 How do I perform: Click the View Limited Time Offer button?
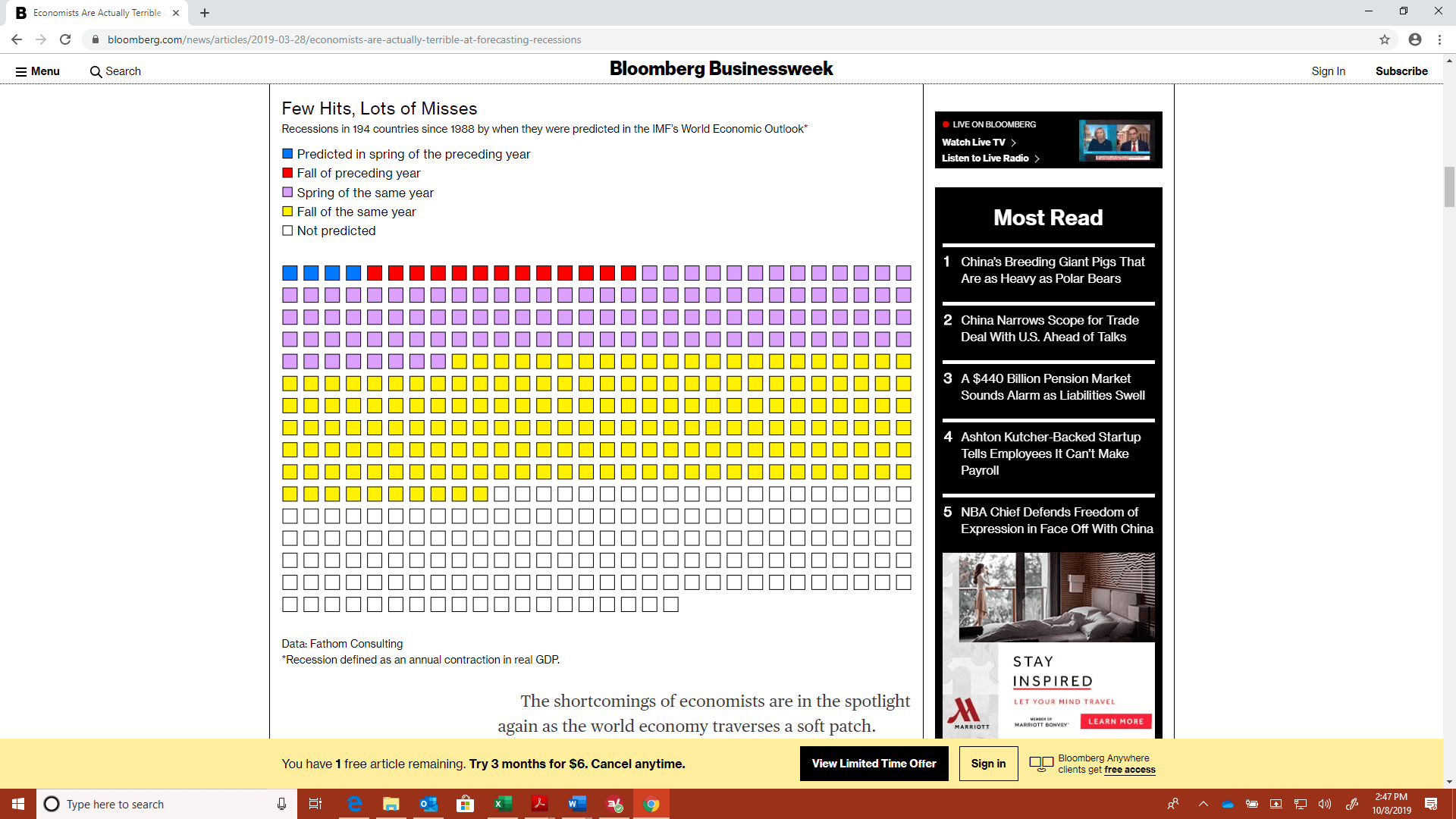[874, 764]
